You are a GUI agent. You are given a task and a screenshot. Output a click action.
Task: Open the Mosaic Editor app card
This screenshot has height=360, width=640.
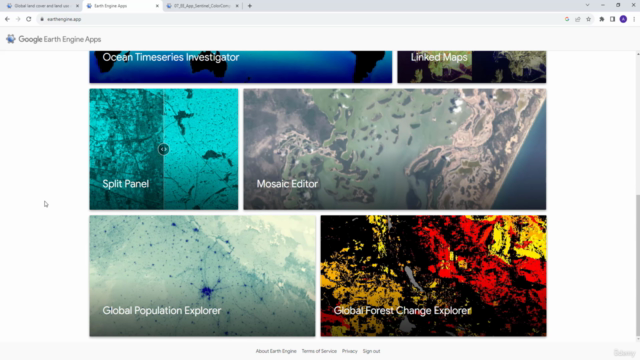(395, 149)
